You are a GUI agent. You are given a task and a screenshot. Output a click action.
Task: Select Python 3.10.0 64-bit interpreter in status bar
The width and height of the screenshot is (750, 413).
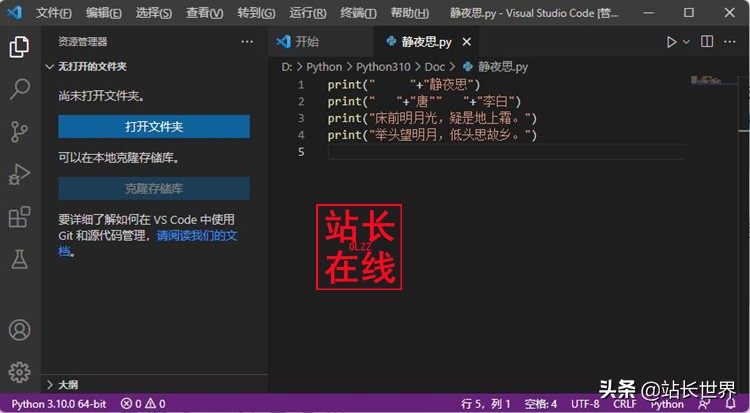(58, 404)
